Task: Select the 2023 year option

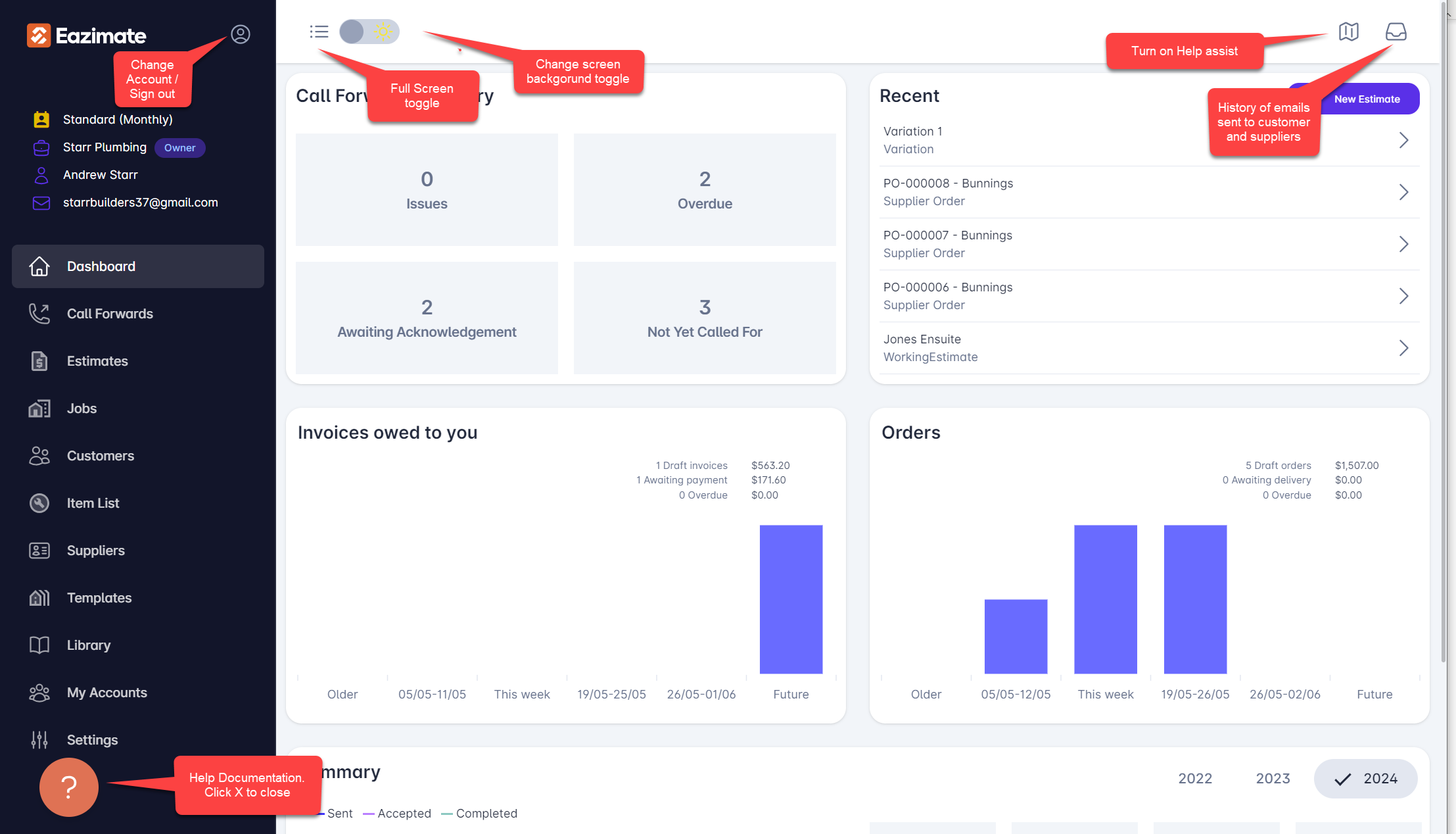Action: (1273, 779)
